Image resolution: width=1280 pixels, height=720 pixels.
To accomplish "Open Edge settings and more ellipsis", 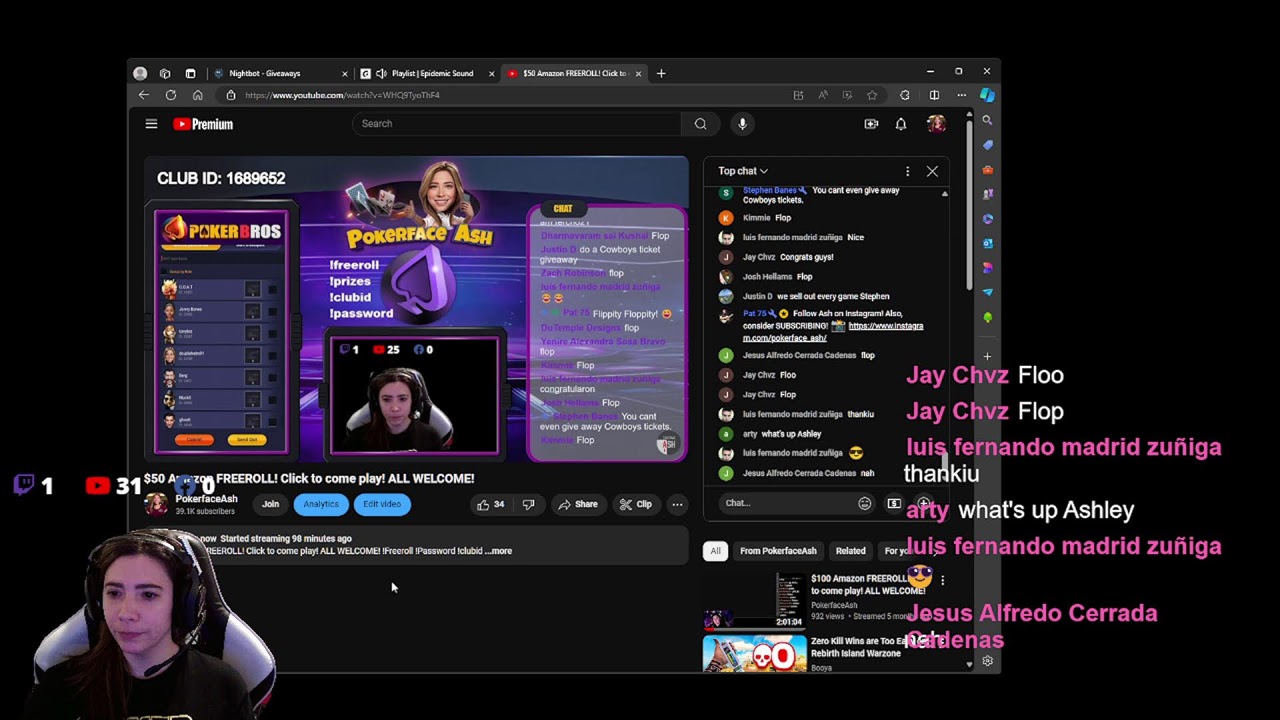I will point(961,95).
